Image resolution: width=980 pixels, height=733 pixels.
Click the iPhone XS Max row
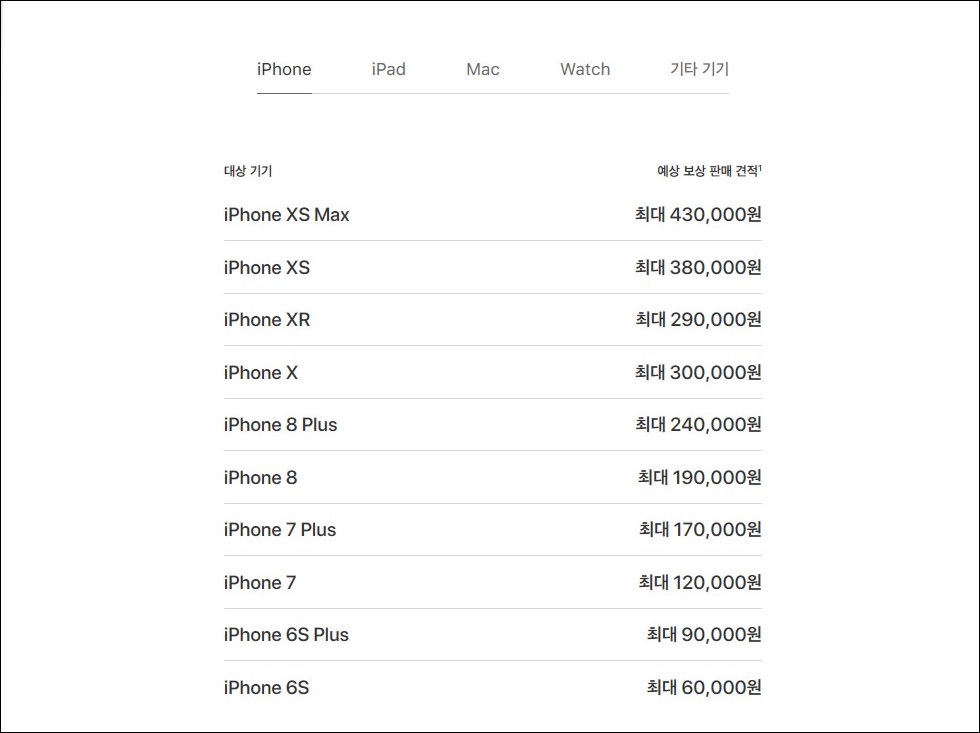(x=492, y=214)
